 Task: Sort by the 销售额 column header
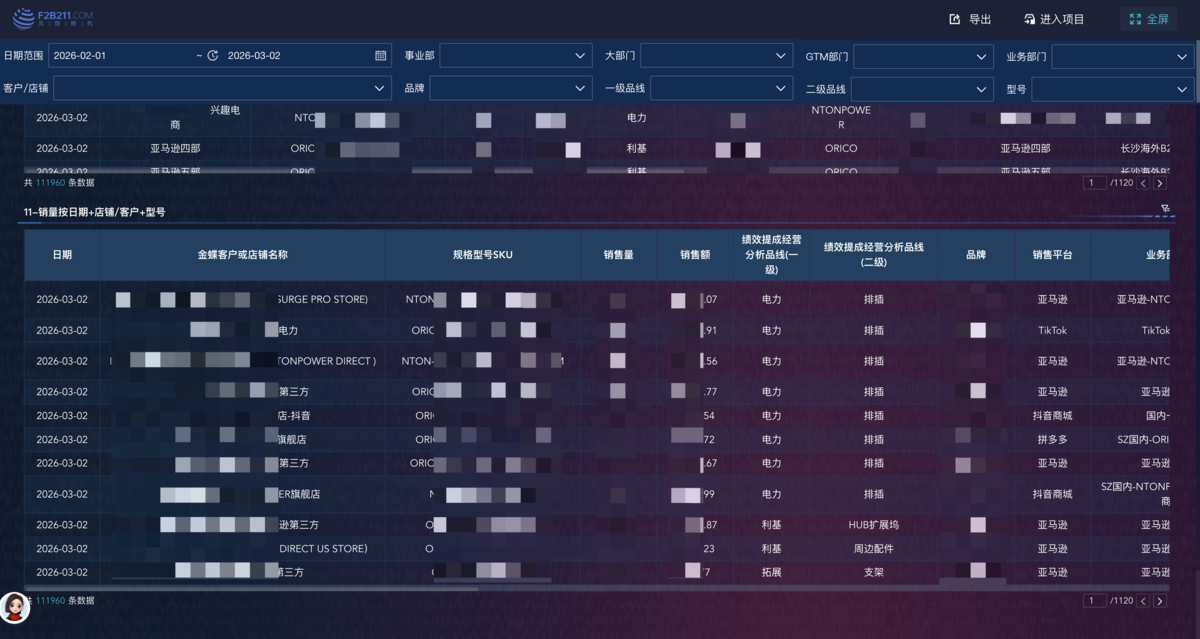coord(695,255)
